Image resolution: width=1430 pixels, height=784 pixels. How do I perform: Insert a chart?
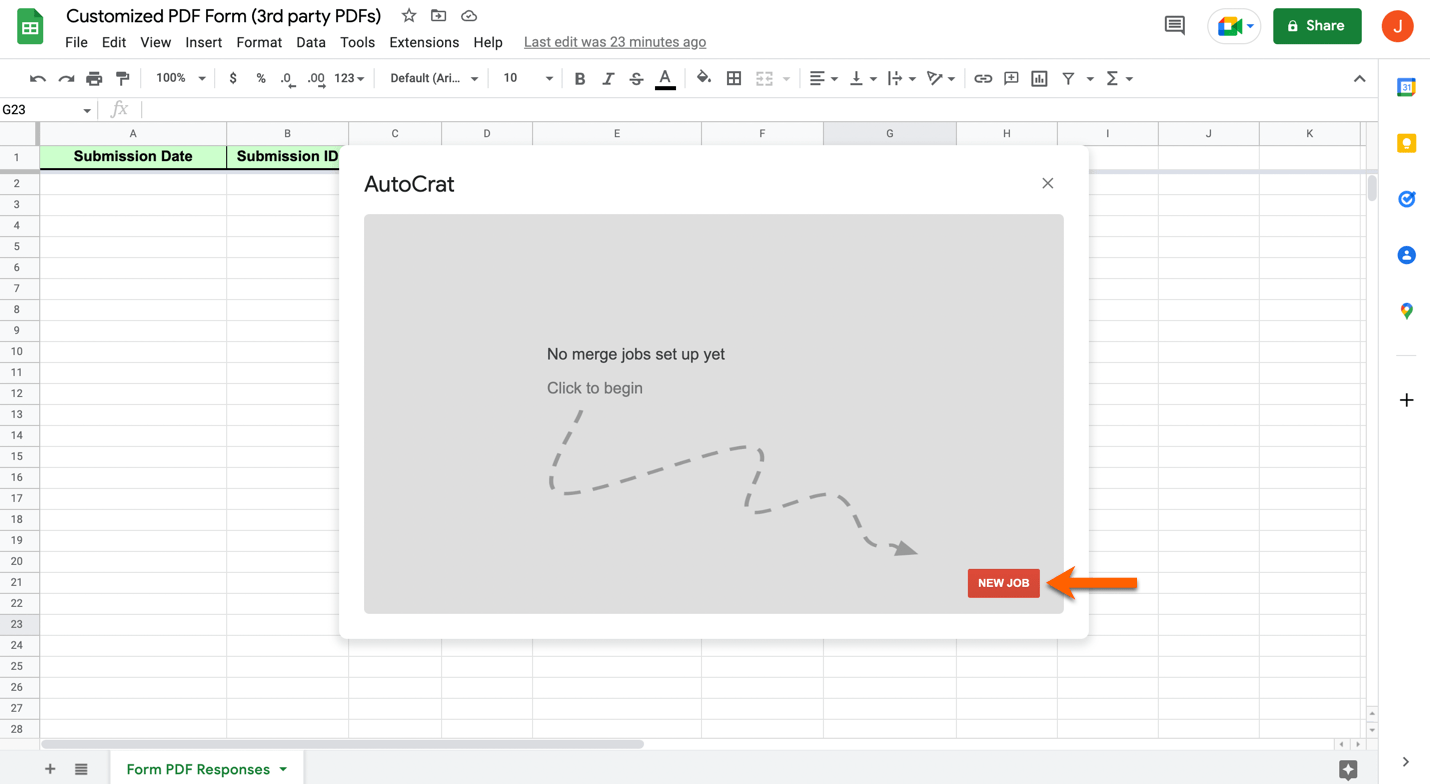[1040, 78]
